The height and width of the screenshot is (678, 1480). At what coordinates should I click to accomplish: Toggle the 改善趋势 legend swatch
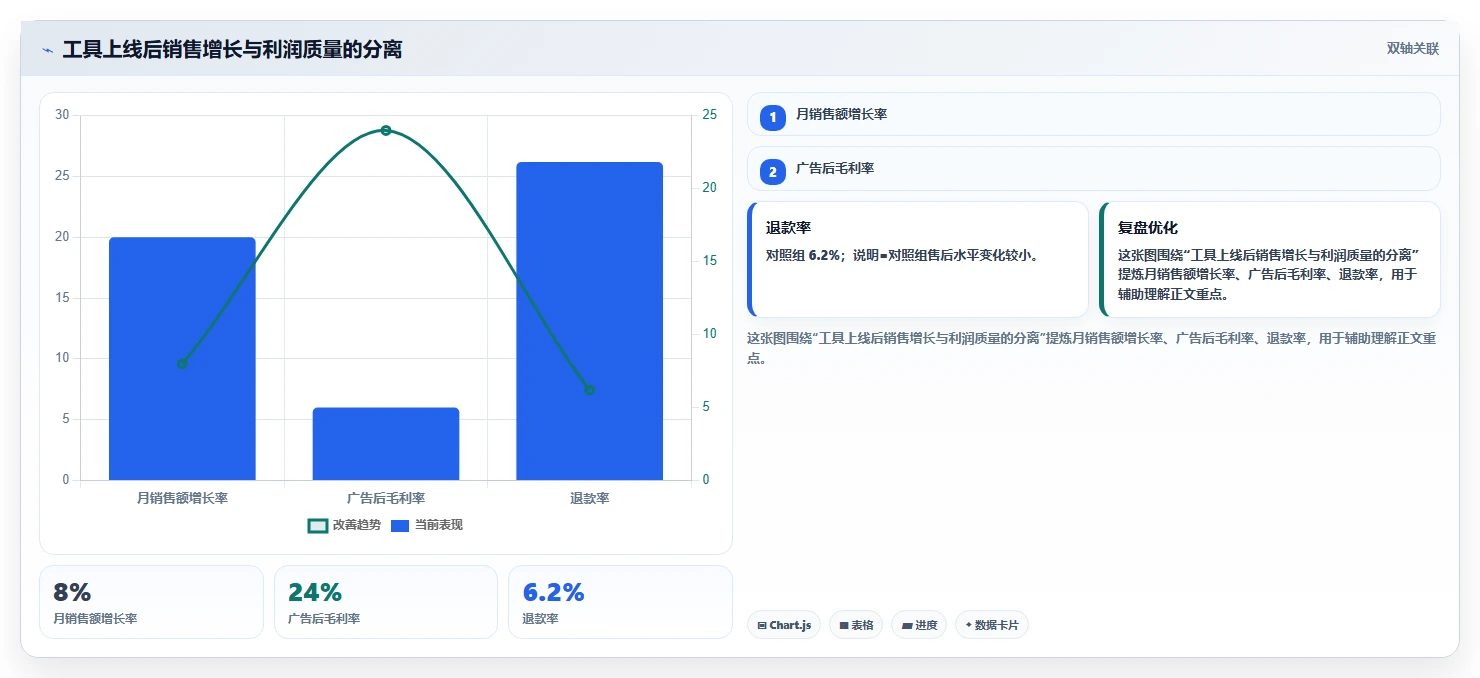[318, 526]
